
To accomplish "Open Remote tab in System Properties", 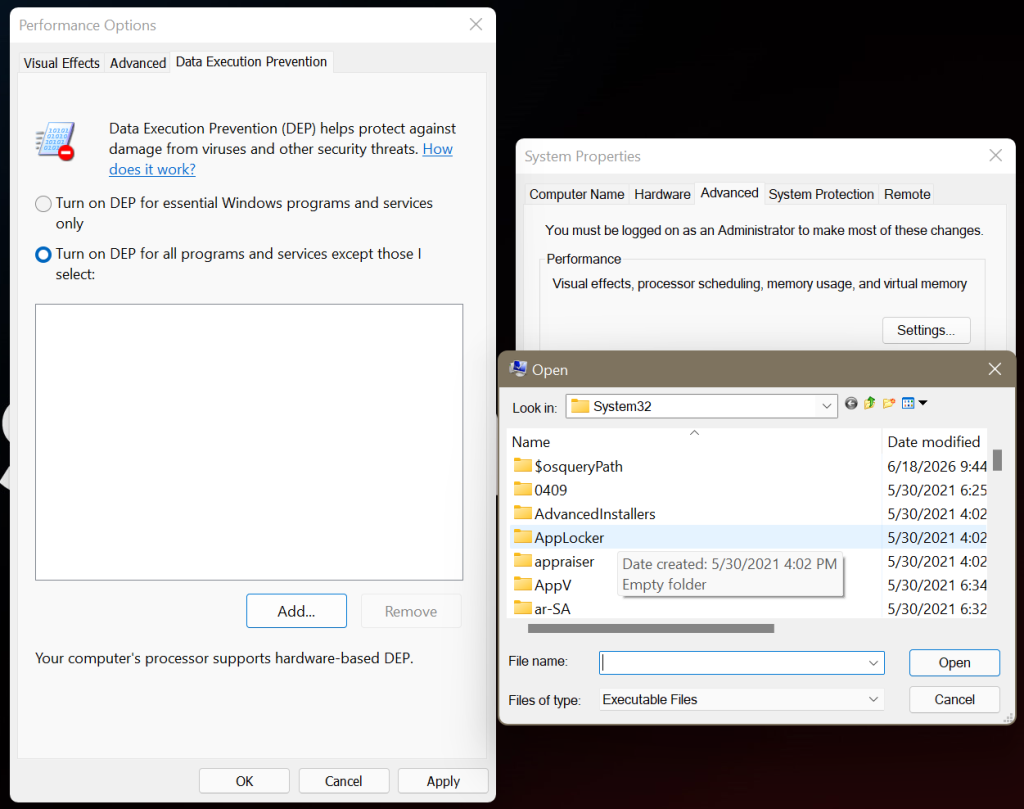I will [x=906, y=195].
